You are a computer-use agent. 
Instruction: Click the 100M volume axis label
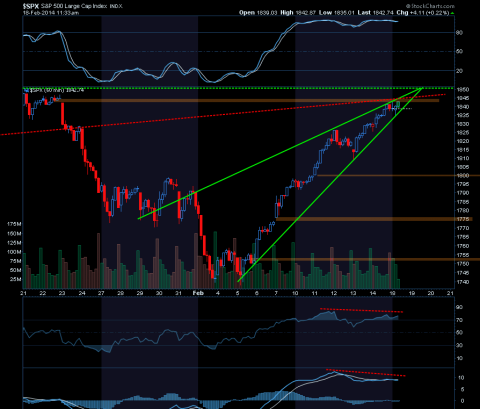point(14,252)
